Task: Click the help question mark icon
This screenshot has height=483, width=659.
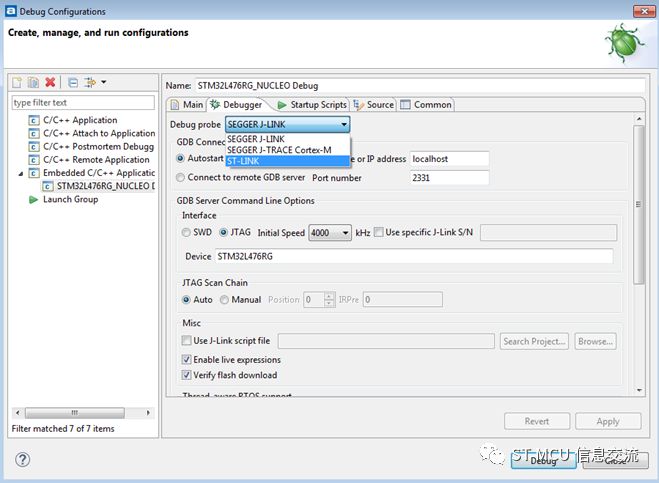Action: (22, 459)
